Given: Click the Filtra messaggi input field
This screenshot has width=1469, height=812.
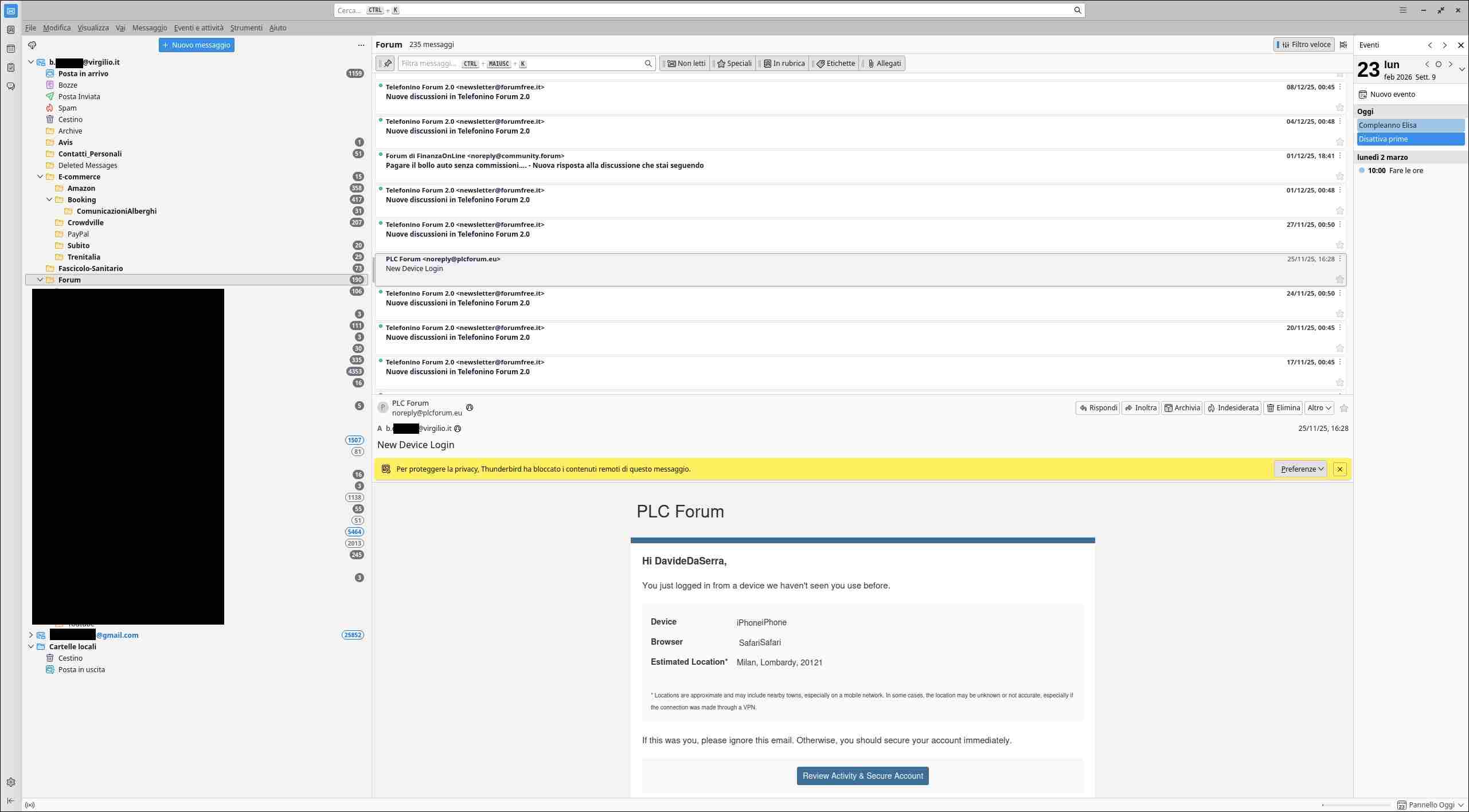Looking at the screenshot, I should point(522,64).
